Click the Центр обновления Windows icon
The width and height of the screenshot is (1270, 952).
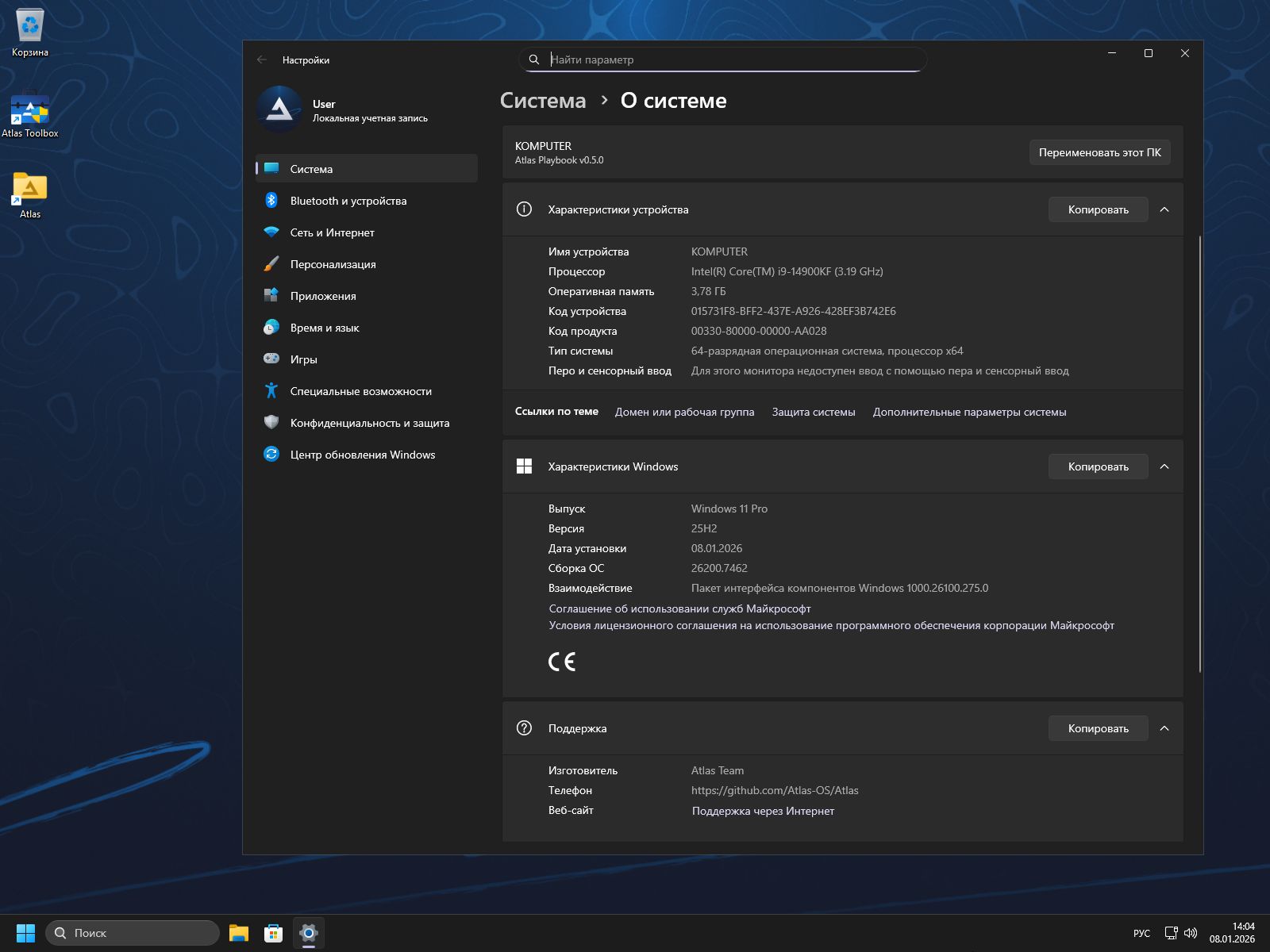271,455
